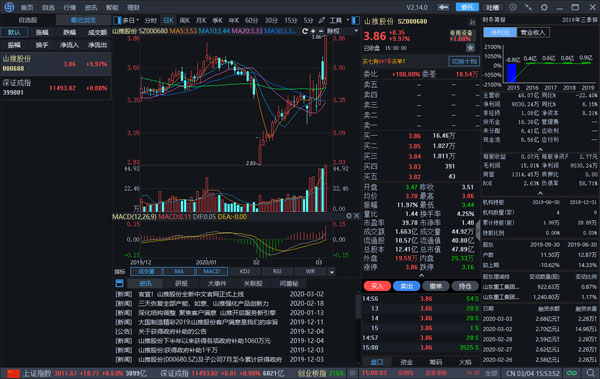Viewport: 600px width, 379px height.
Task: Open the chat bubble message icon
Action: 513,7
